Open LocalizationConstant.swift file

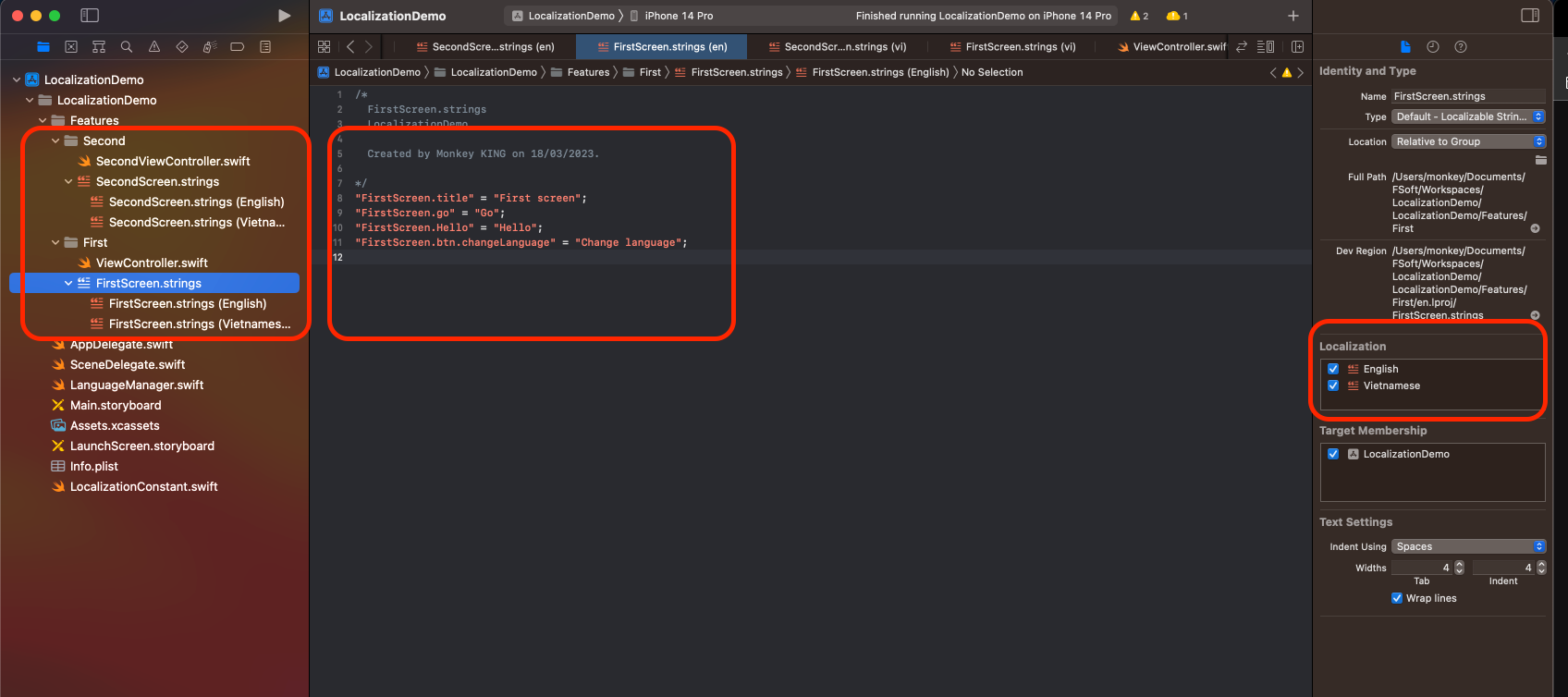[135, 486]
